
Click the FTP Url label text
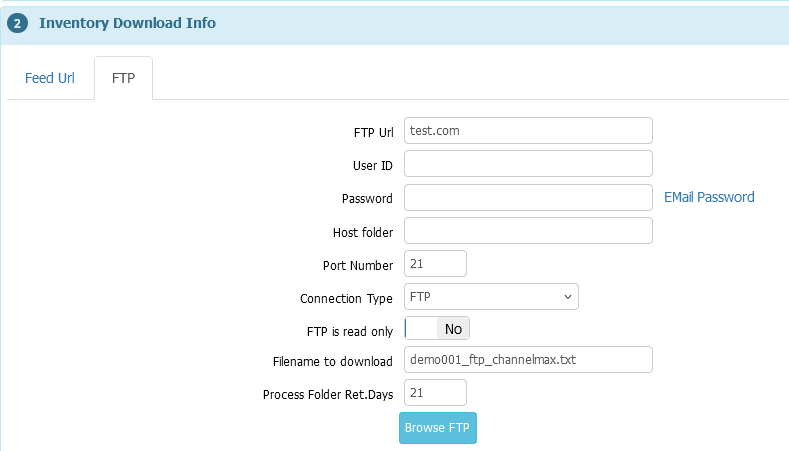(373, 132)
